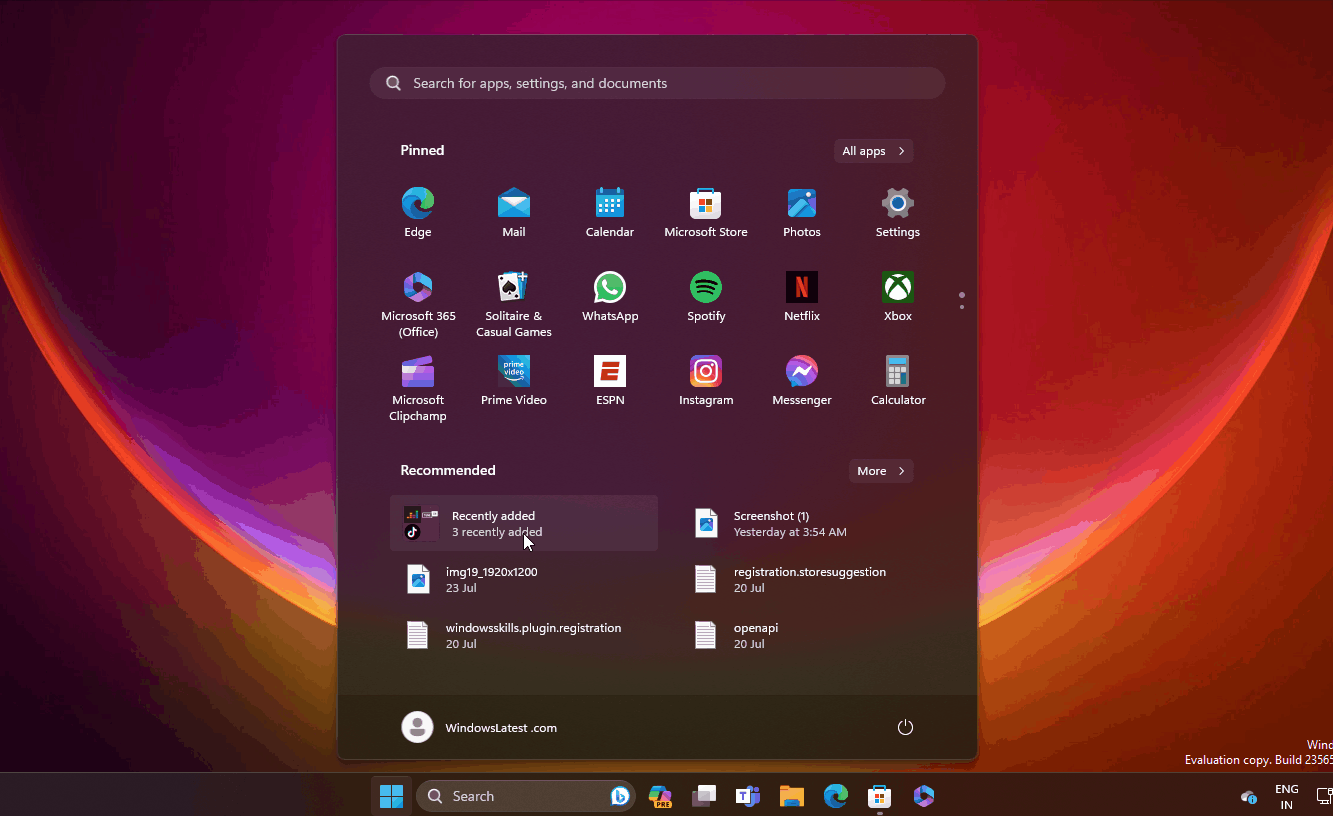Viewport: 1333px width, 816px height.
Task: Open Solitaire & Casual Games
Action: (x=514, y=304)
